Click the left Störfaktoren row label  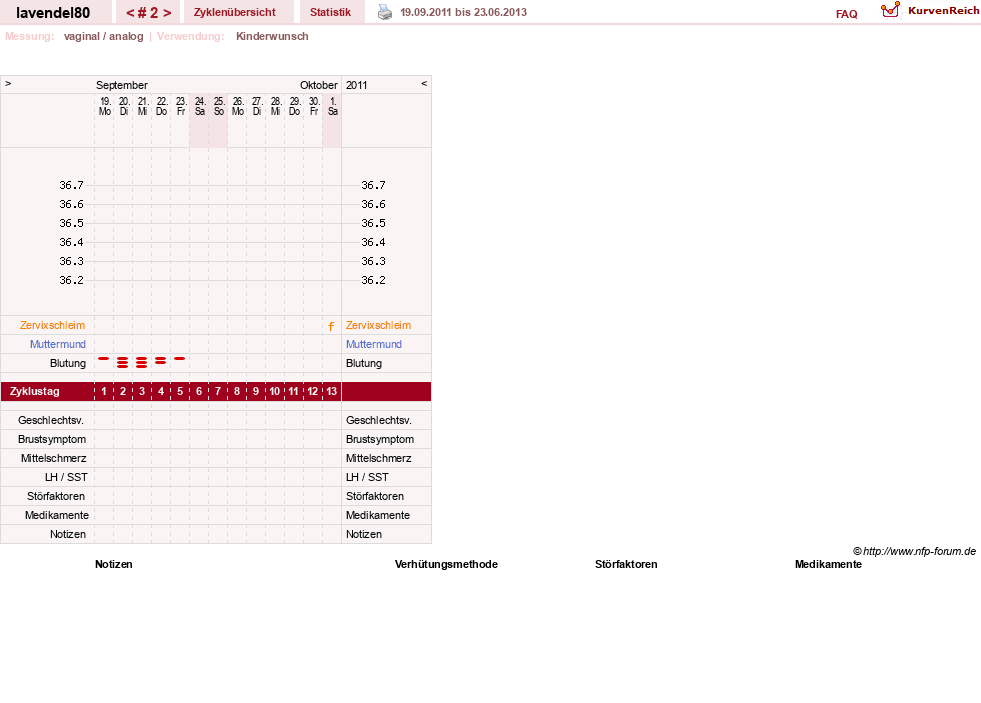point(56,496)
